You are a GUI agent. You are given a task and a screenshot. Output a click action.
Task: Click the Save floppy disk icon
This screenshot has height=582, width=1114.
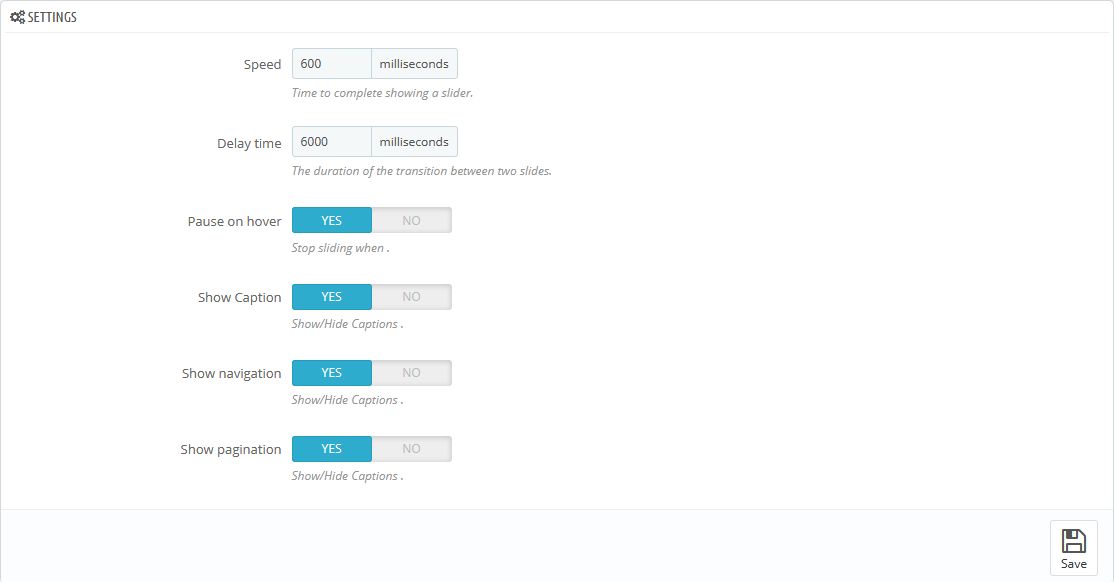(1073, 541)
